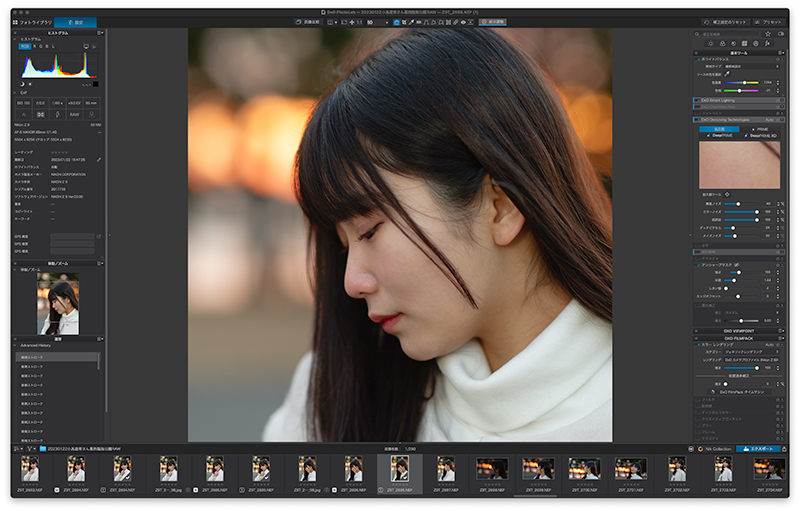Toggle DxO Smart Lighting on/off
The height and width of the screenshot is (511, 800).
pyautogui.click(x=697, y=100)
